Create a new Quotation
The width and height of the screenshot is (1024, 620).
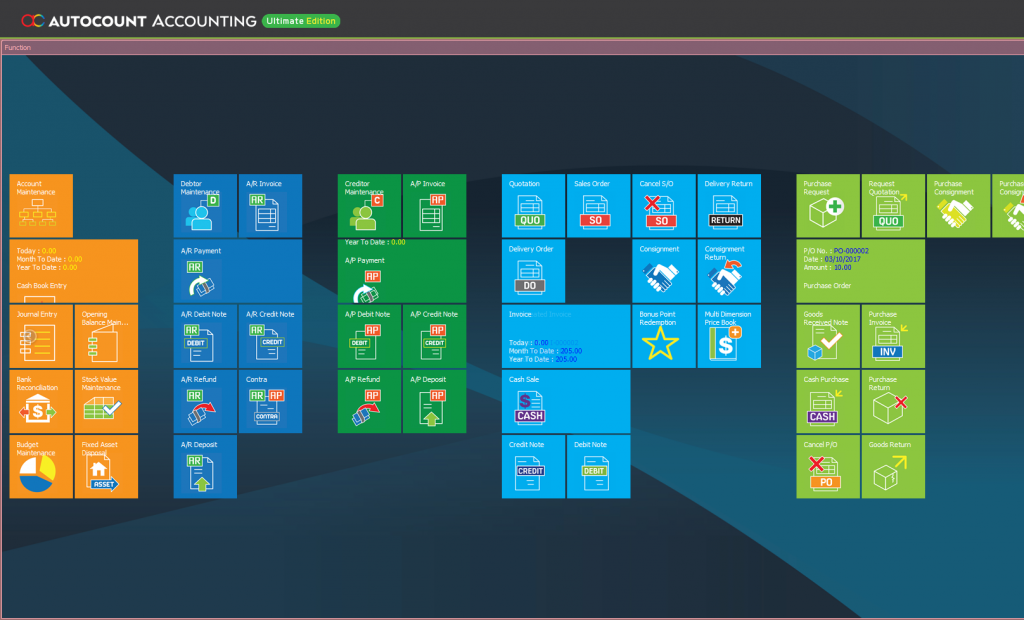(x=533, y=206)
